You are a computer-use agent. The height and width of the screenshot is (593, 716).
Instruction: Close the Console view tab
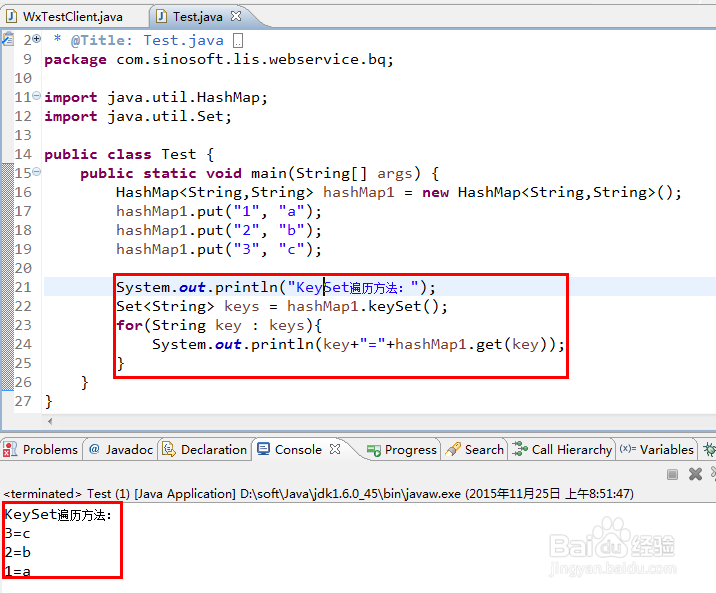click(335, 449)
